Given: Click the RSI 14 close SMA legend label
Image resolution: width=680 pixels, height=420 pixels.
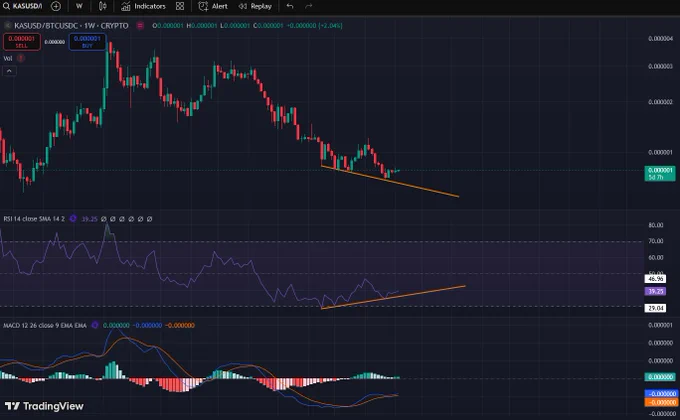Looking at the screenshot, I should tap(34, 219).
